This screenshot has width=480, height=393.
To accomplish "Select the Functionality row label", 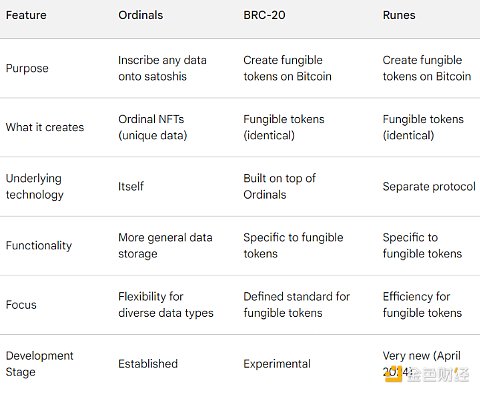I will (39, 246).
